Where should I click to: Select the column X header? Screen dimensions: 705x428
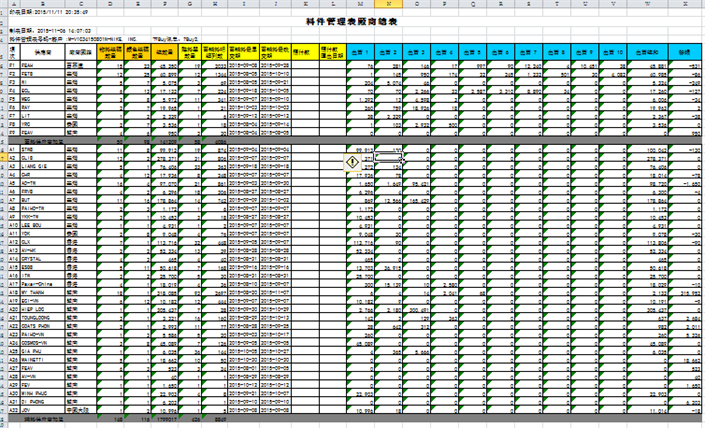coord(685,5)
